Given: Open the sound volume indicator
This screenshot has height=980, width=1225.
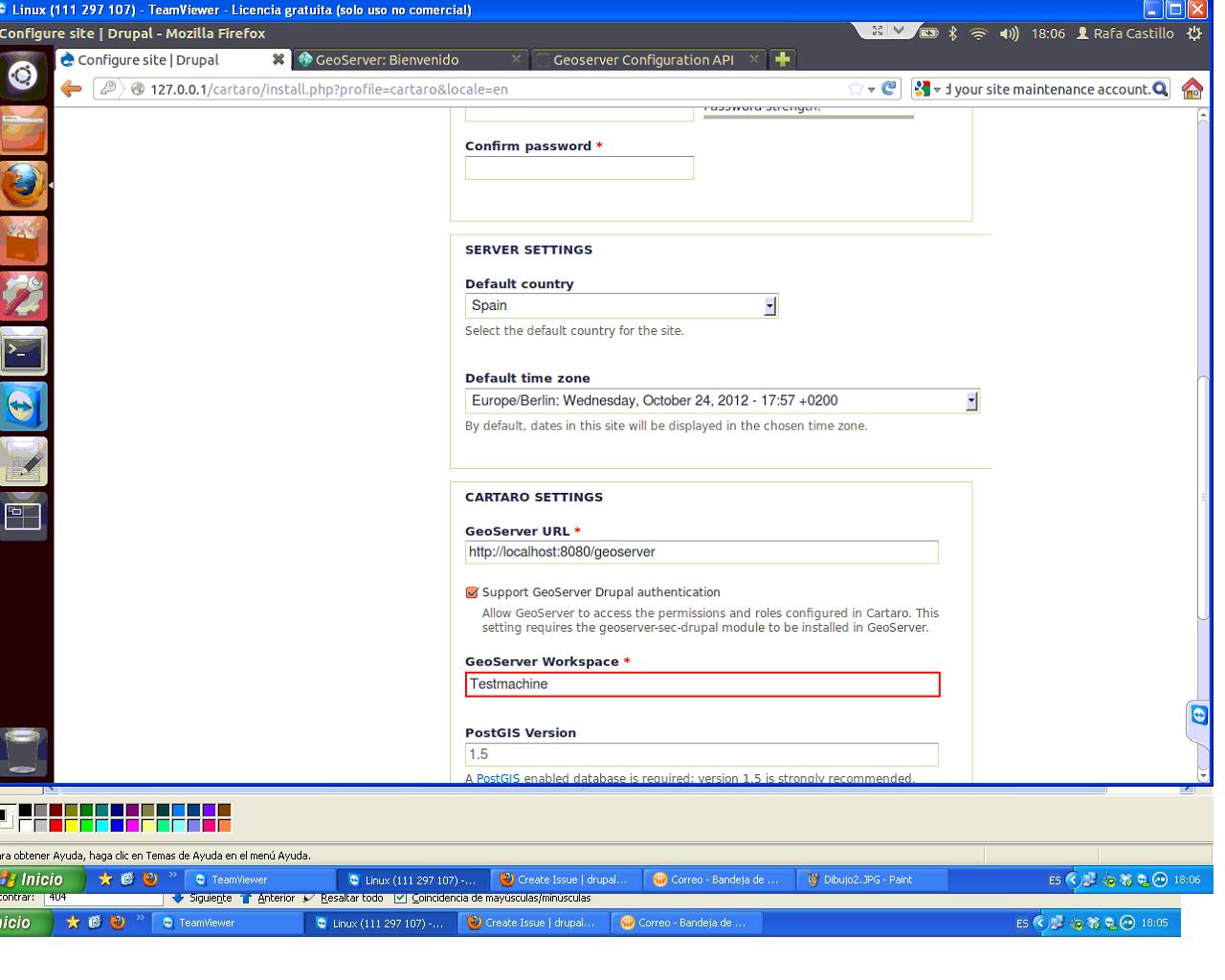Looking at the screenshot, I should point(1009,33).
